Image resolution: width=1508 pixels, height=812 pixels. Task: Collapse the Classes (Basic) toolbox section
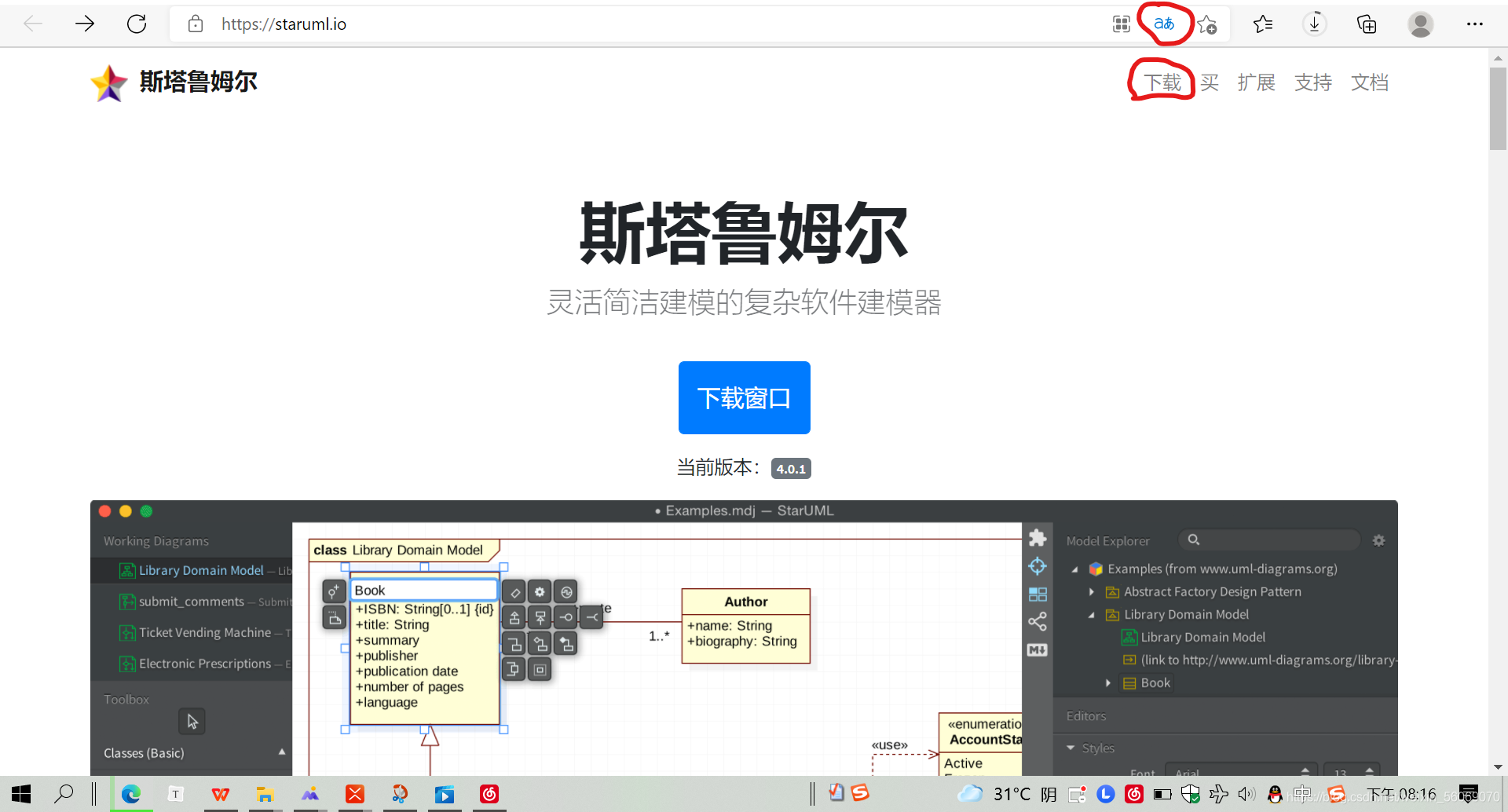[x=282, y=752]
